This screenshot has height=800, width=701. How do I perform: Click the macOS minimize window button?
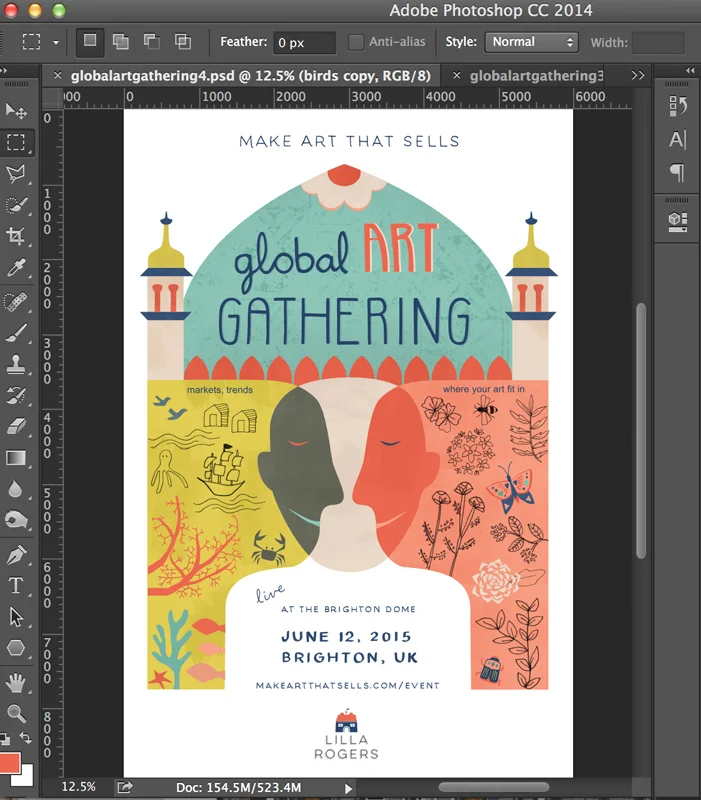tap(35, 10)
